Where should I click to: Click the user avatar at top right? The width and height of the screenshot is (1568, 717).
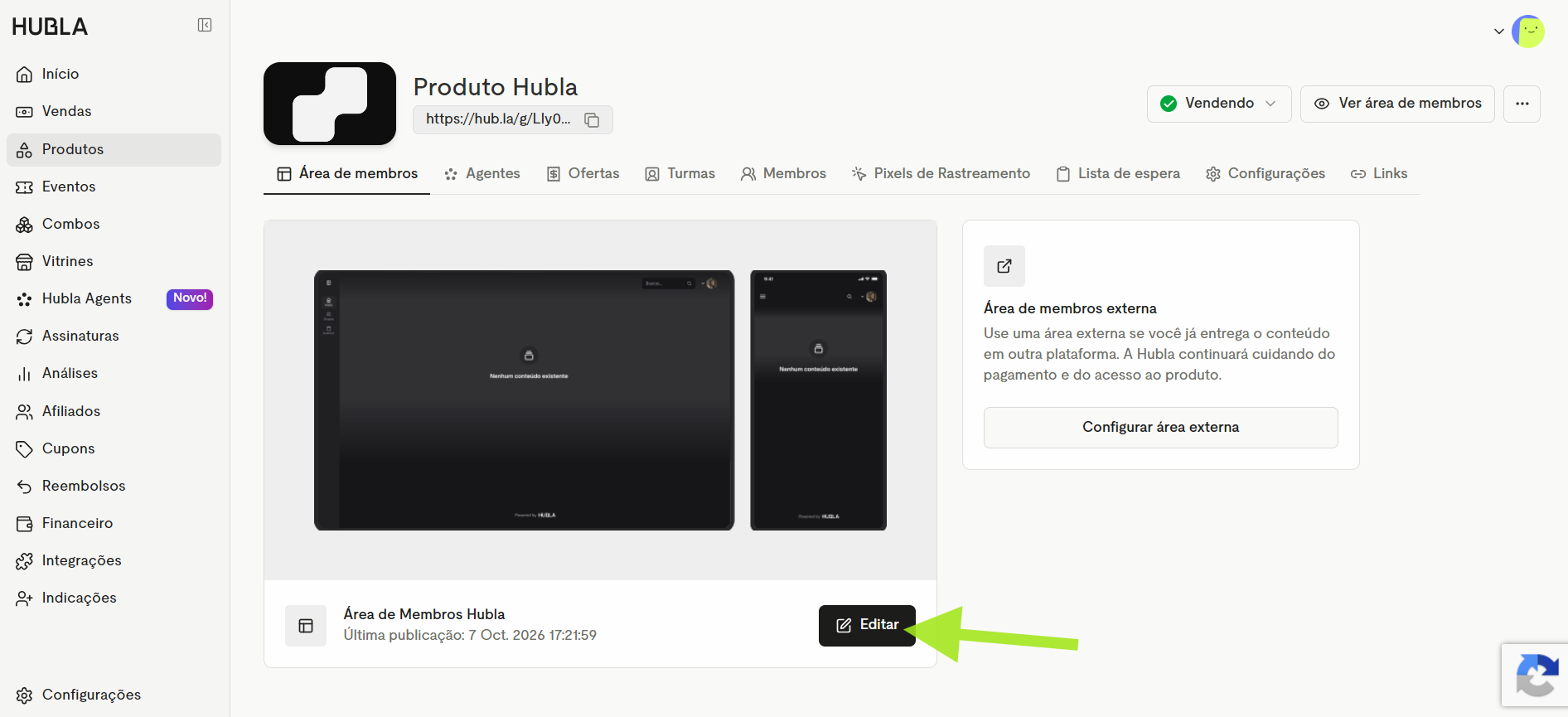point(1528,31)
